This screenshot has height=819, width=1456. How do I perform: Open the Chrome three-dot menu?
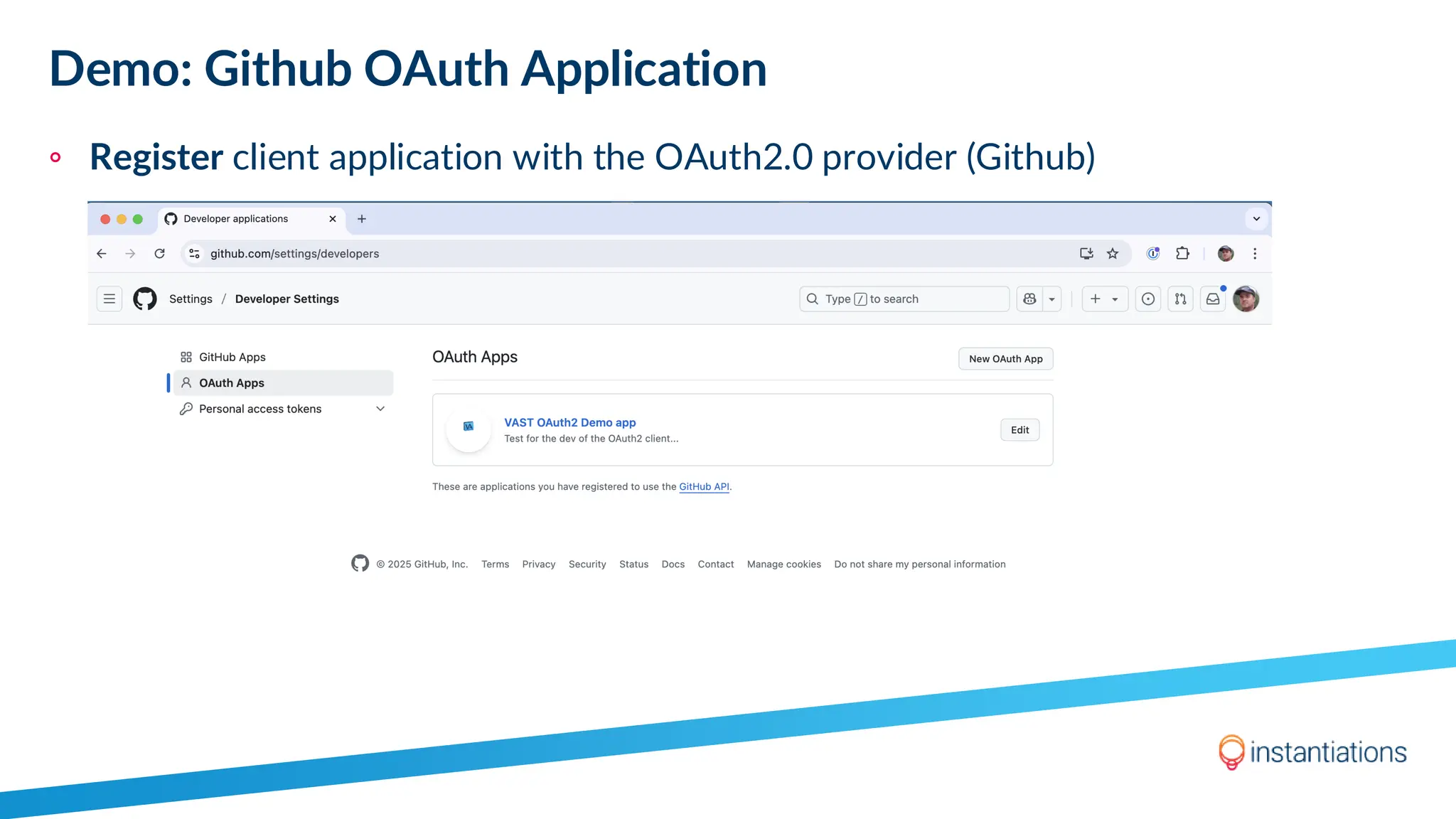pyautogui.click(x=1255, y=254)
